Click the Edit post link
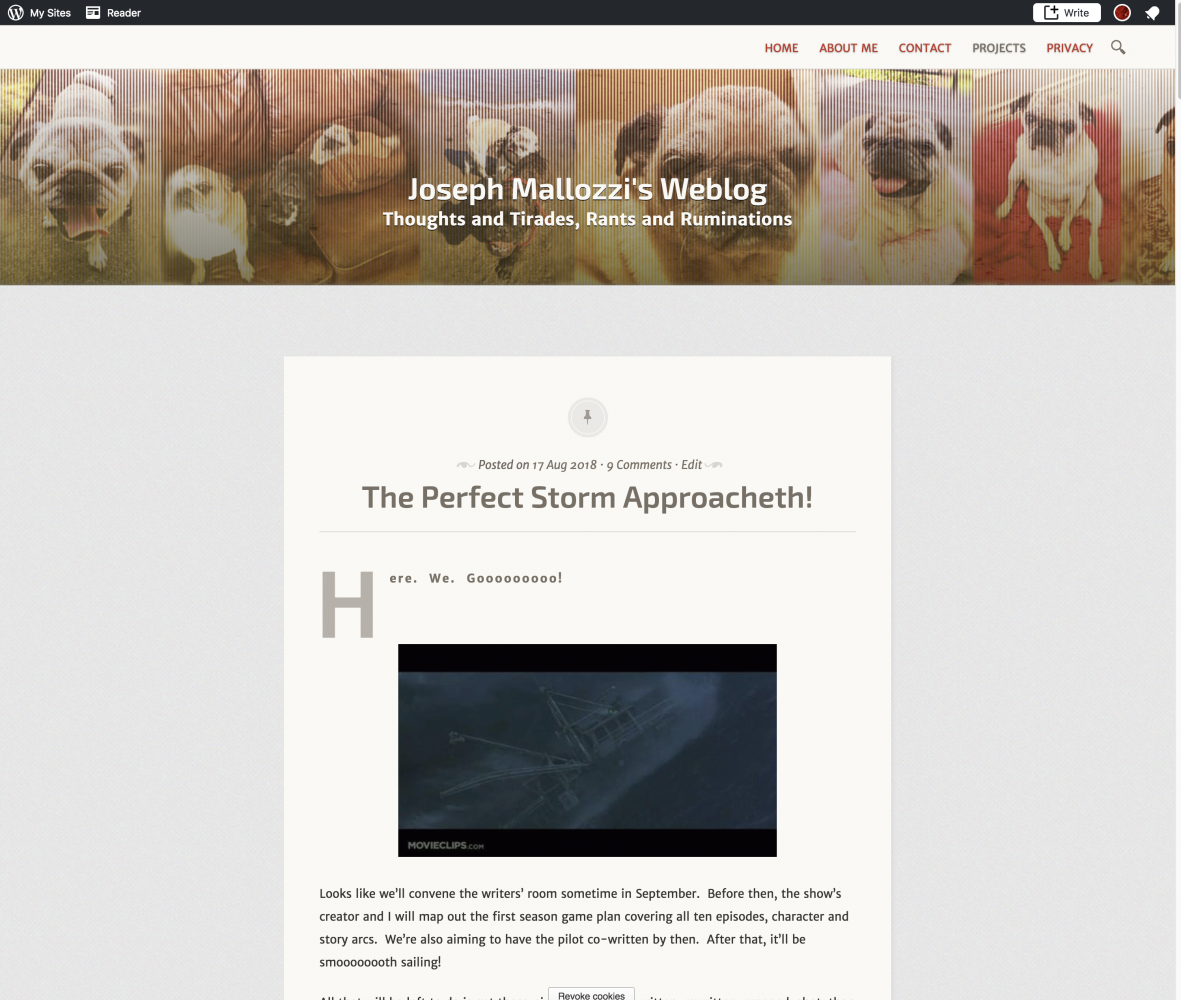 pos(691,465)
